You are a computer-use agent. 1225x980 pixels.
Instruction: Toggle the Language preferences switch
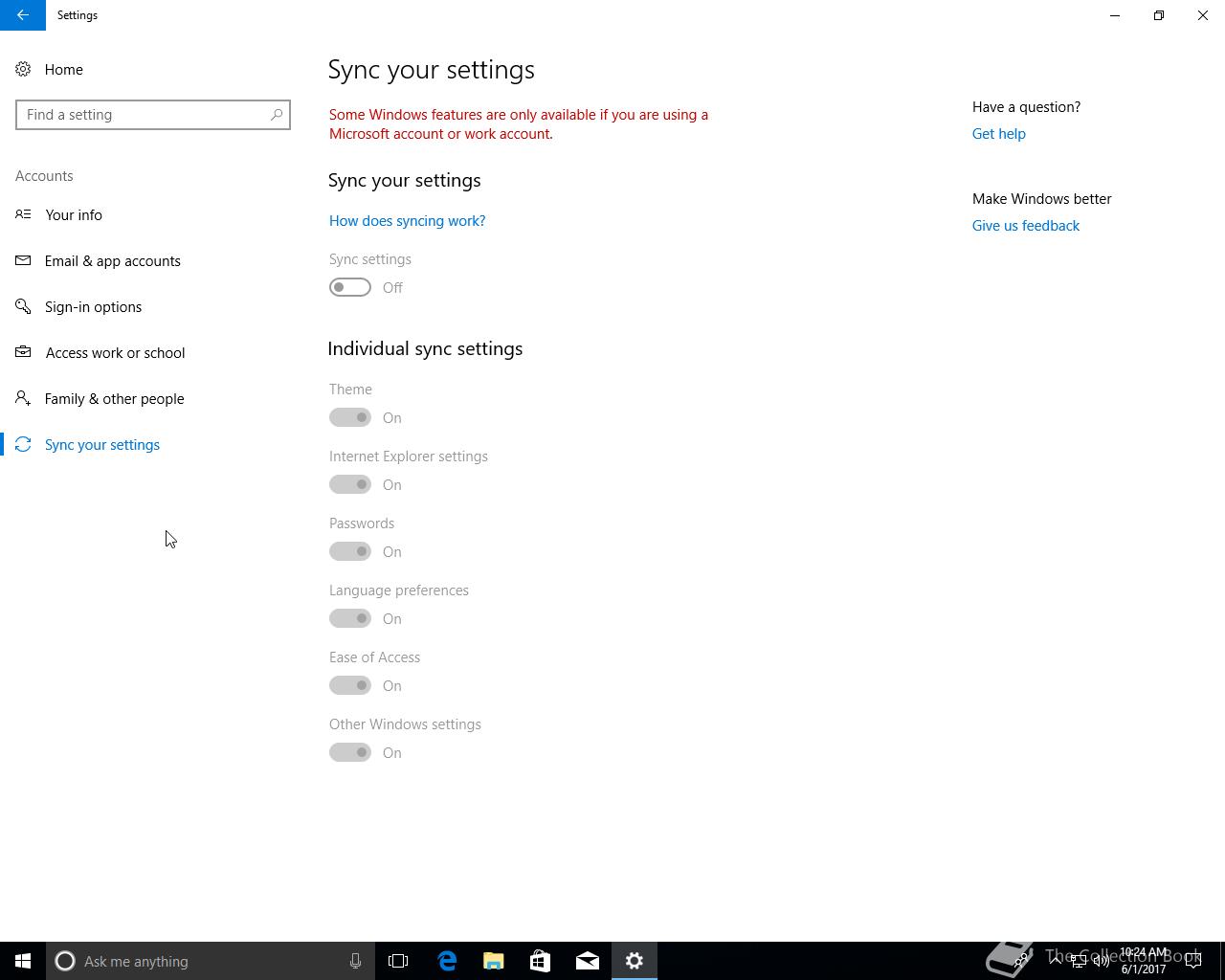pyautogui.click(x=350, y=618)
